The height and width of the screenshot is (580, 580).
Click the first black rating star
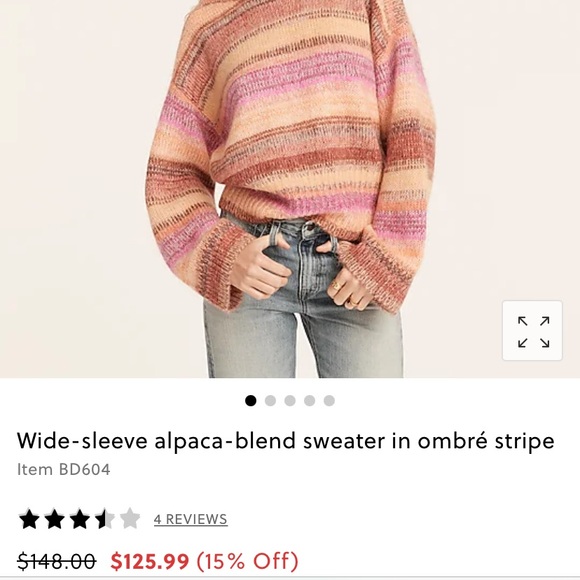pos(29,519)
